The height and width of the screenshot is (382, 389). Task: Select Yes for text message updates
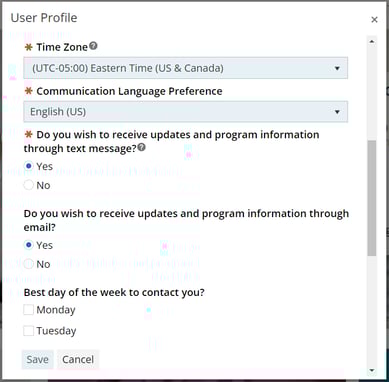pos(29,166)
